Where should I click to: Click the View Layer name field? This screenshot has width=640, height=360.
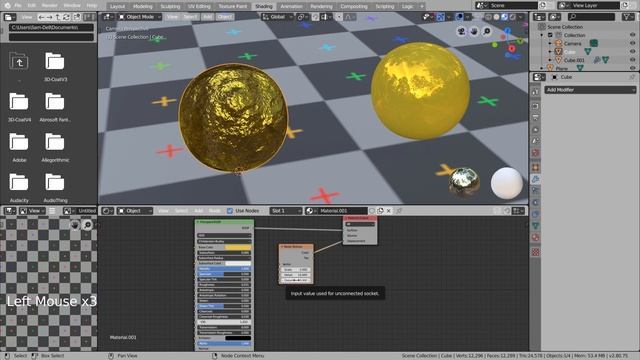(595, 6)
